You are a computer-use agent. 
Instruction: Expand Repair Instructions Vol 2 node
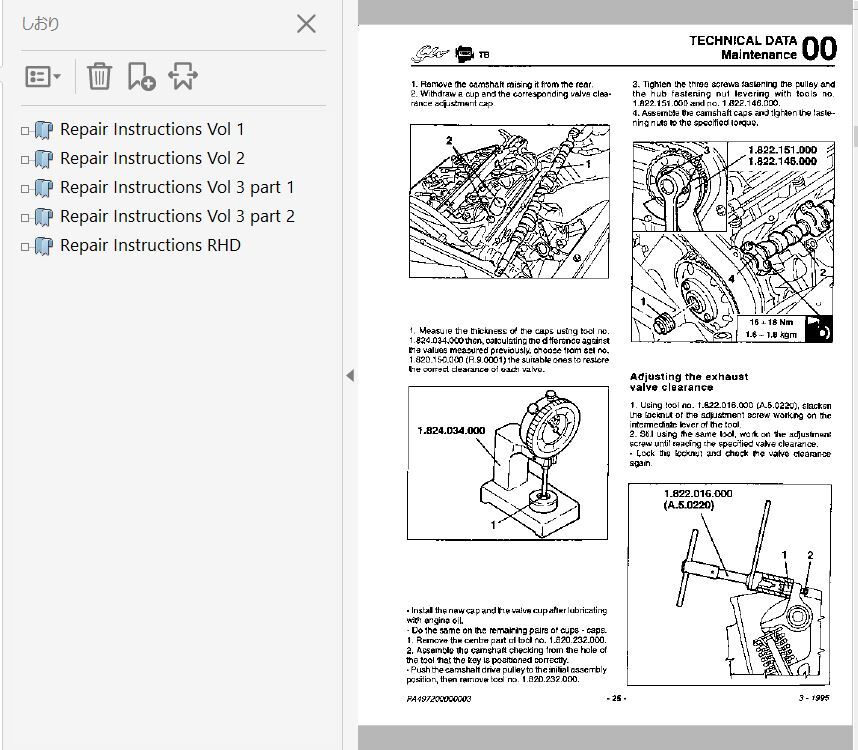(x=25, y=160)
